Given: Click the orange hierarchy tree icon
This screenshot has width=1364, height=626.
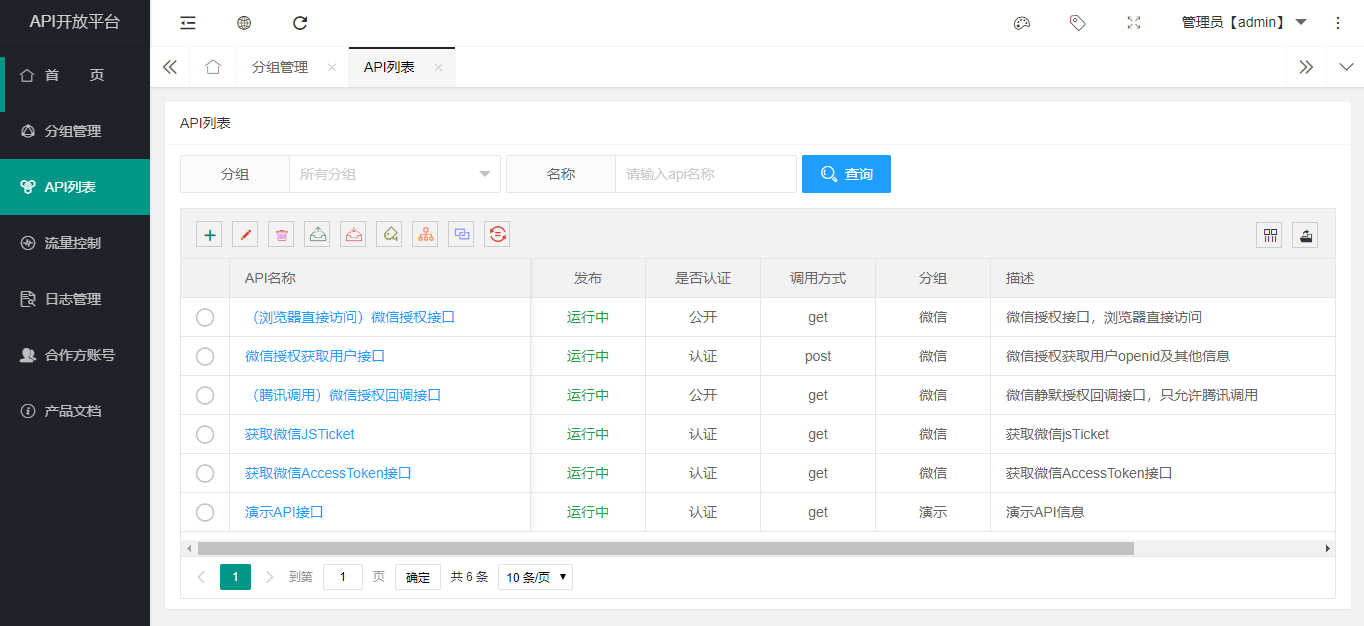Looking at the screenshot, I should click(425, 234).
